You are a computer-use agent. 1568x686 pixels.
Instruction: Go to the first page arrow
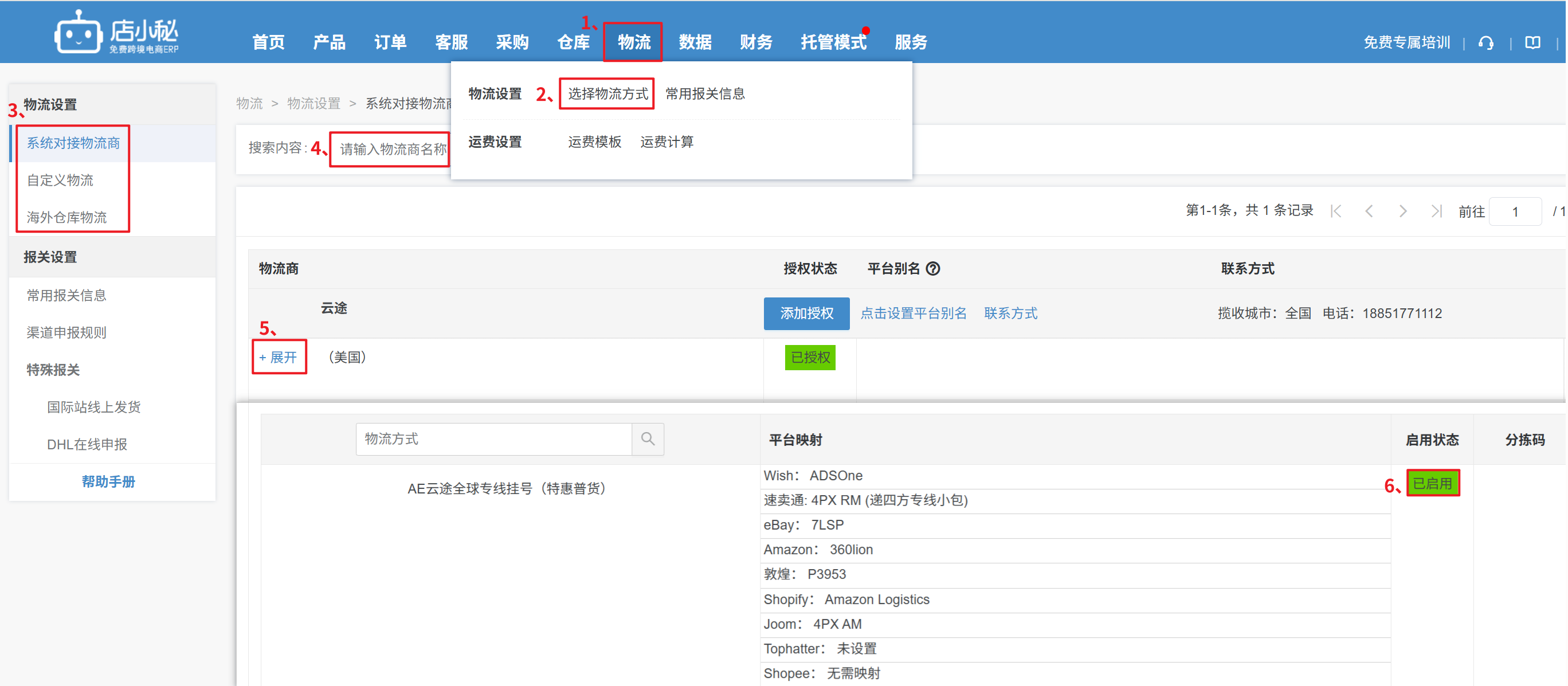1335,211
